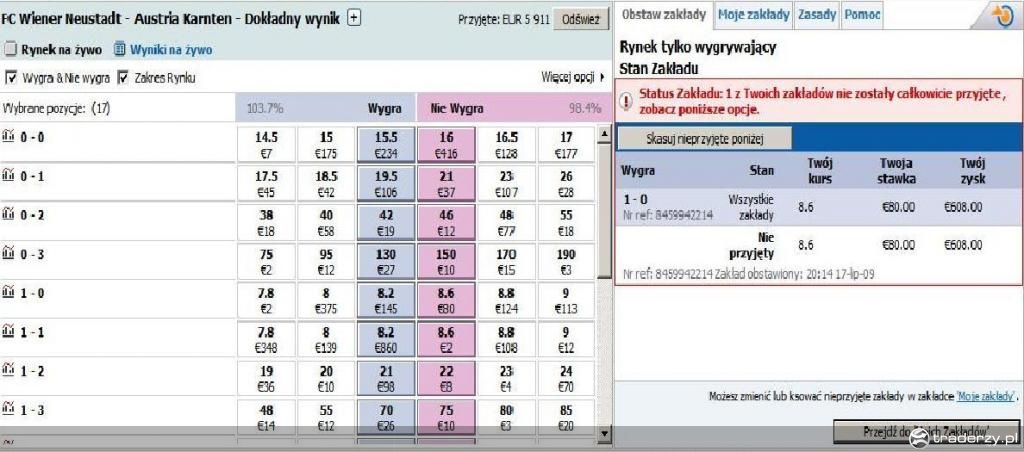Toggle the Rynek na żywo checkbox
Viewport: 1024px width, 452px height.
(x=10, y=49)
